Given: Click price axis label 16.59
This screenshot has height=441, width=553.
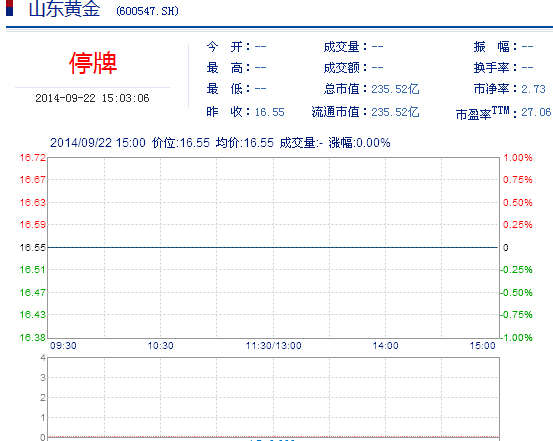Looking at the screenshot, I should point(33,225).
